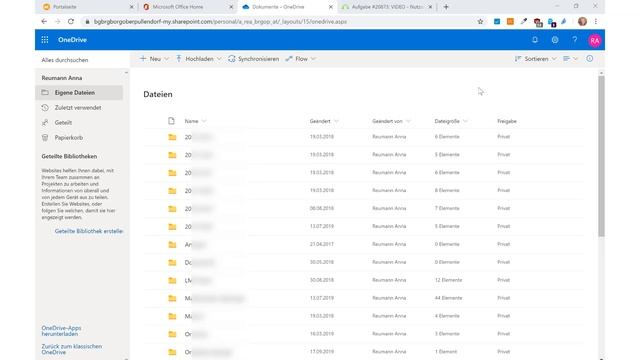Click the file list vertical scrollbar
Screen dimensions: 640x360
pyautogui.click(x=601, y=155)
